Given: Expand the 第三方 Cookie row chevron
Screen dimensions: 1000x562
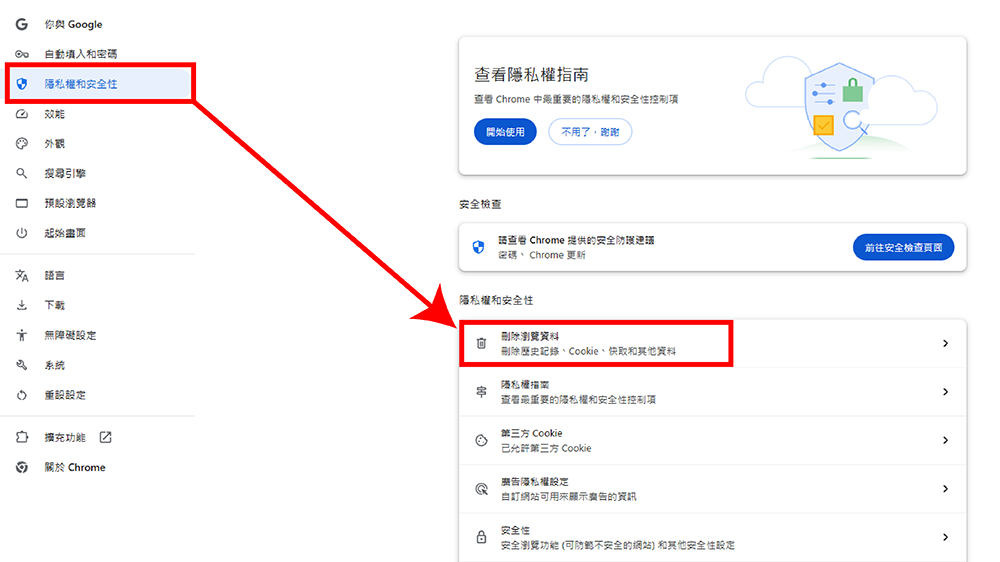Looking at the screenshot, I should (x=945, y=440).
